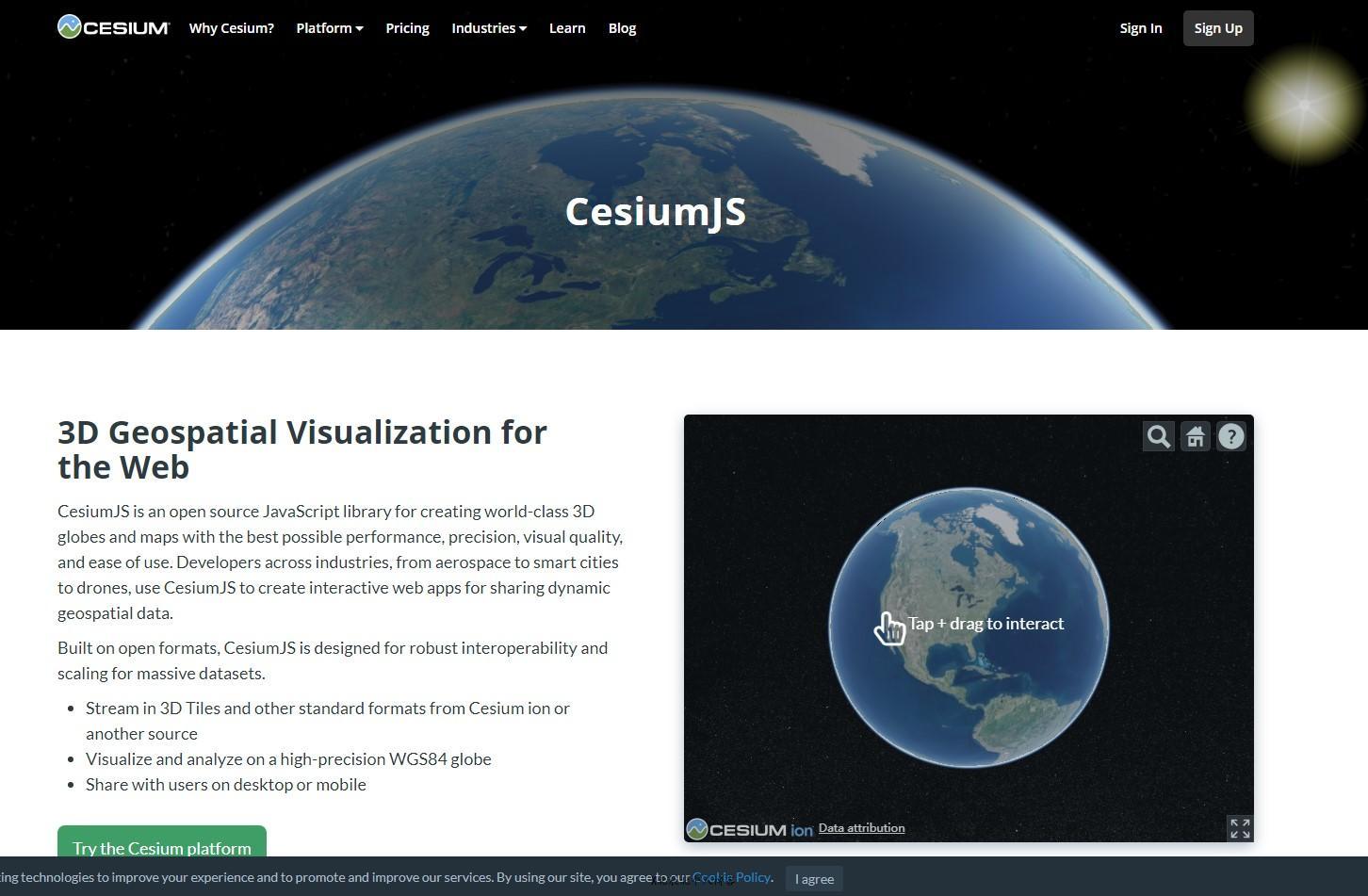Open the Why Cesium? page
Screen dimensions: 1368x896
point(231,28)
